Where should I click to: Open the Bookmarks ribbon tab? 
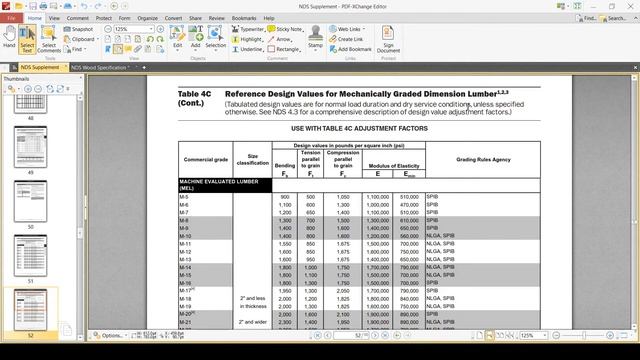click(x=244, y=18)
